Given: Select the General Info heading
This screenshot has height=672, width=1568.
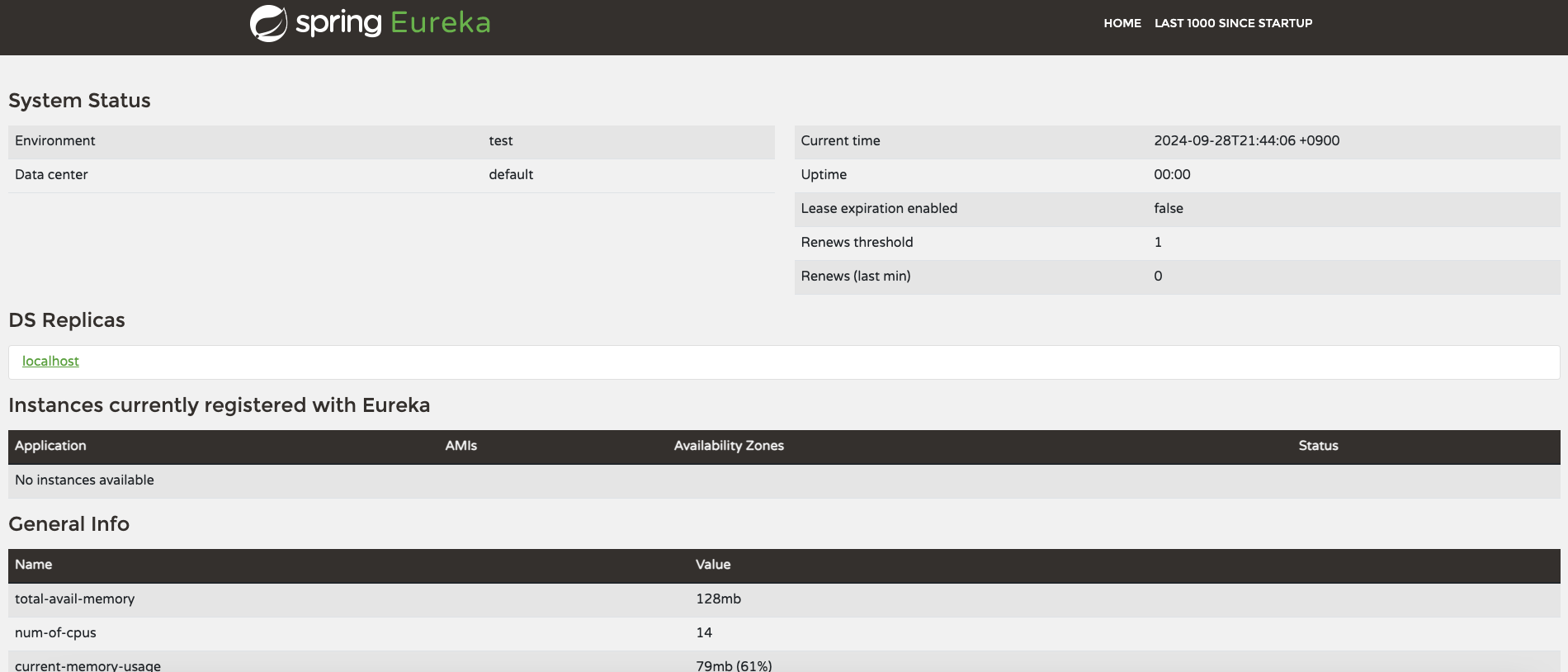Looking at the screenshot, I should pyautogui.click(x=68, y=524).
